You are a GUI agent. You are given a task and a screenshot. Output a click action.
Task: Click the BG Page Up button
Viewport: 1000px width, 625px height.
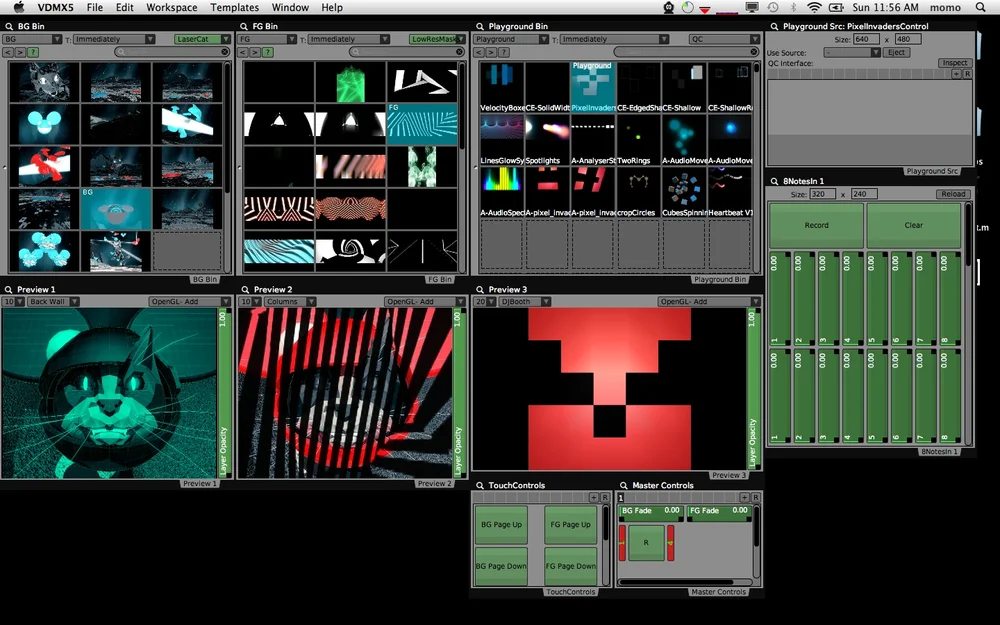501,525
